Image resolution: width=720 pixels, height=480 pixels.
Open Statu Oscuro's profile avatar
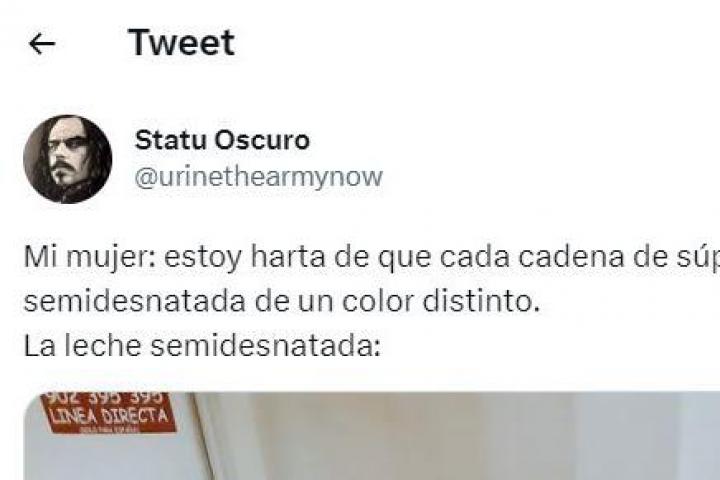tap(68, 159)
